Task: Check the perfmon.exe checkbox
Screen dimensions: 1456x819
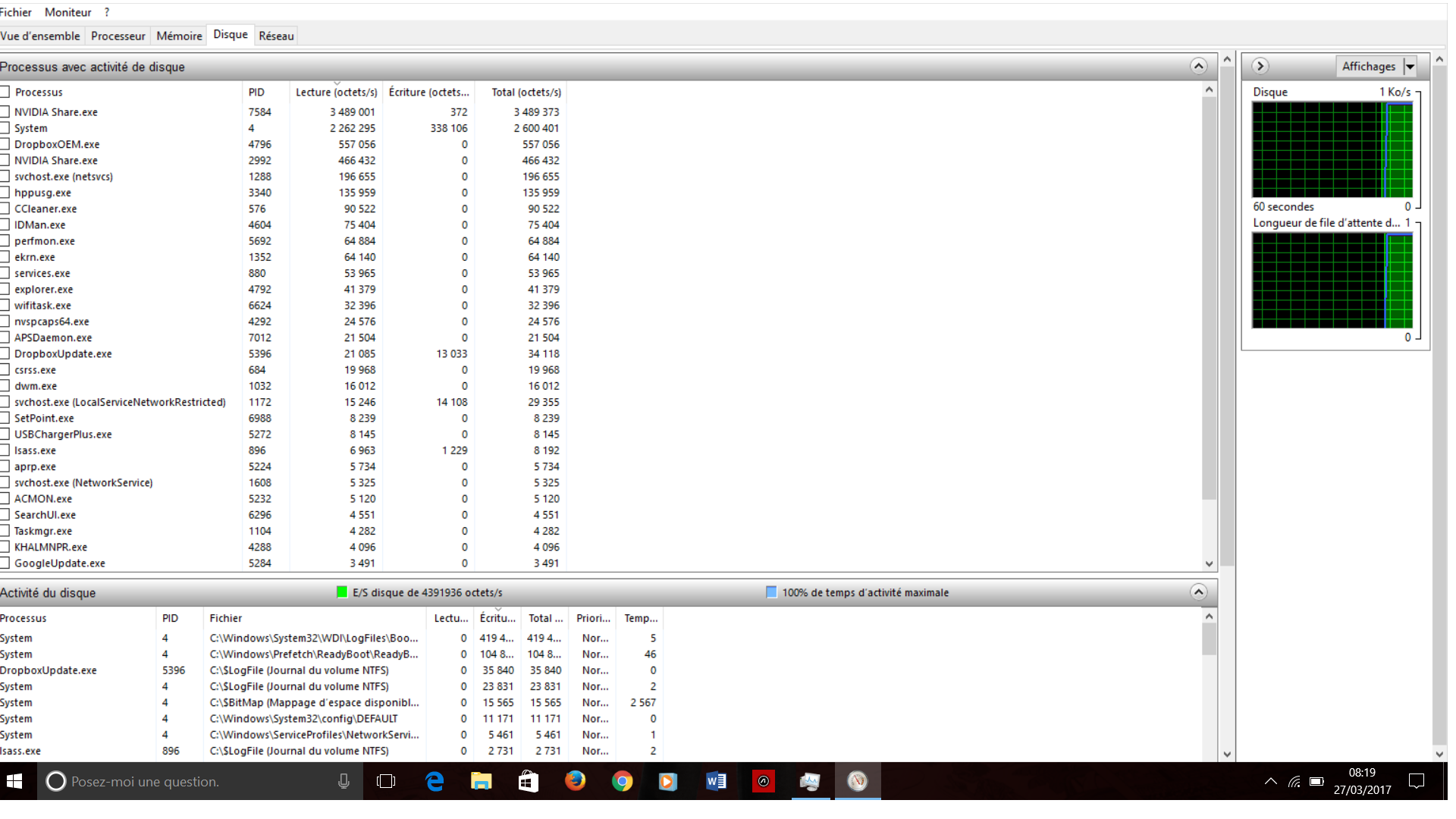Action: pyautogui.click(x=5, y=241)
